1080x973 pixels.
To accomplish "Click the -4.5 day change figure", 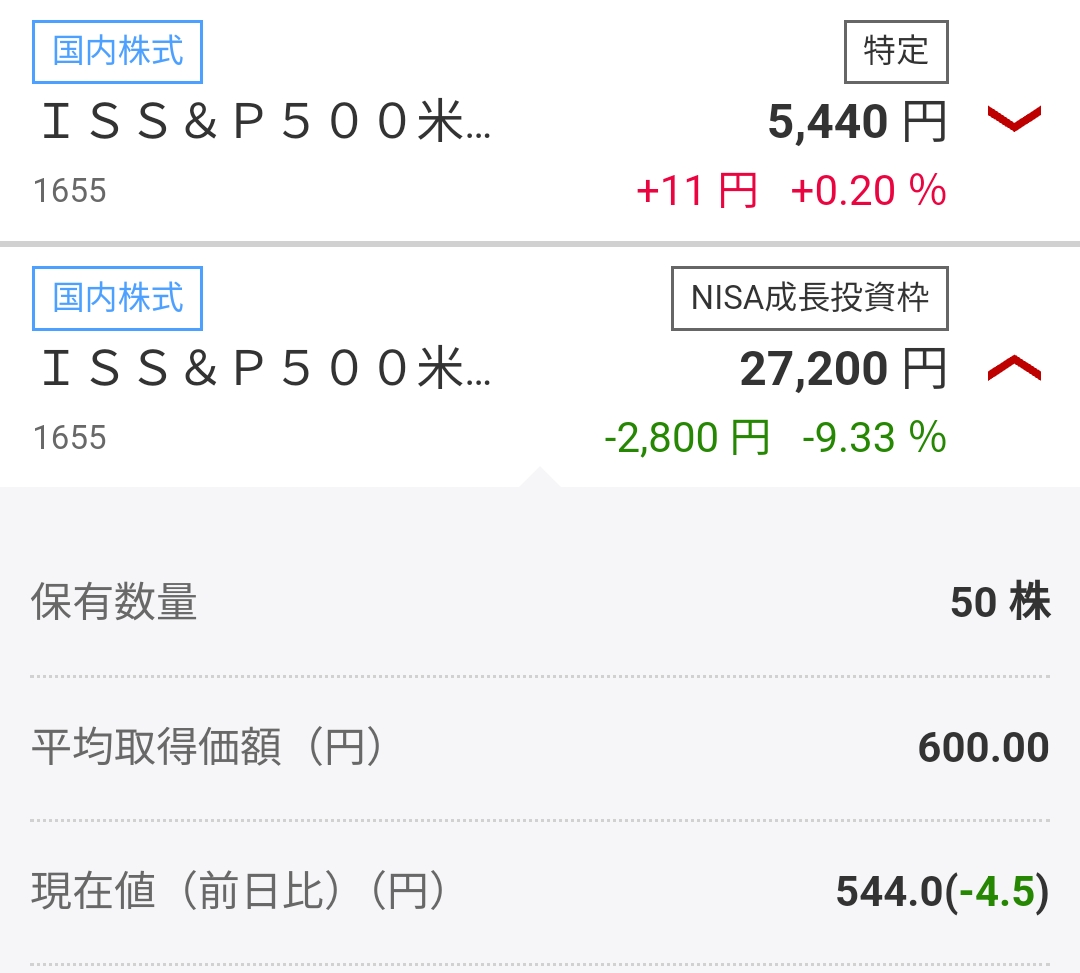I will point(997,892).
